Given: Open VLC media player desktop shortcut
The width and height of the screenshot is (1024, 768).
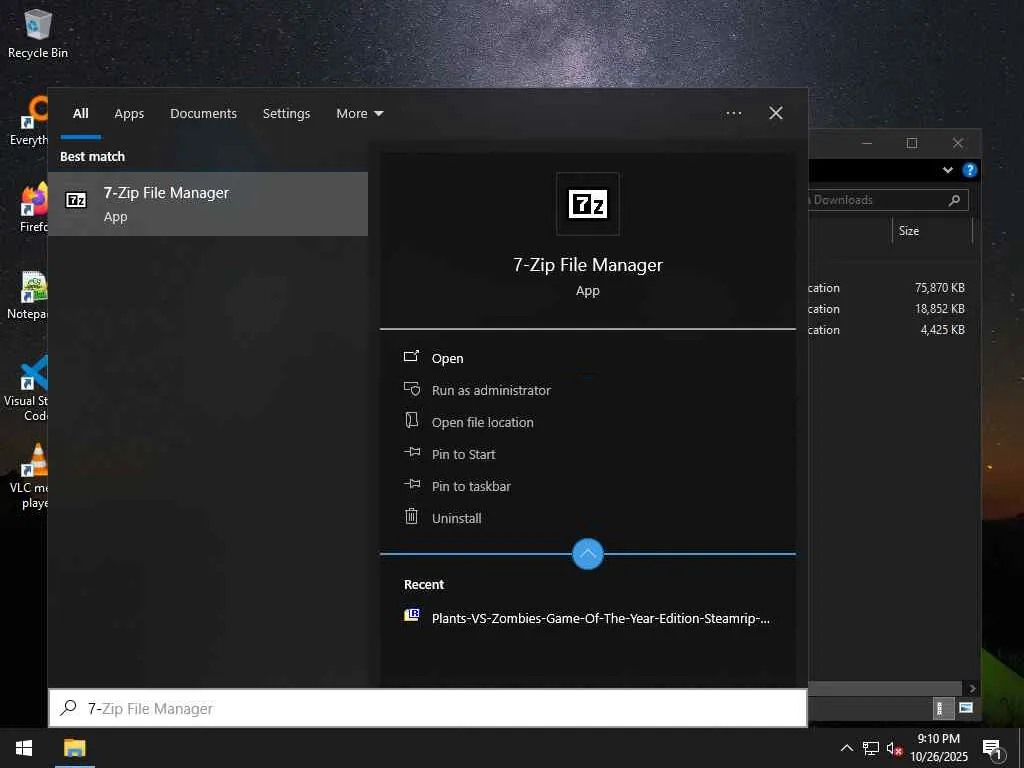Looking at the screenshot, I should point(29,475).
